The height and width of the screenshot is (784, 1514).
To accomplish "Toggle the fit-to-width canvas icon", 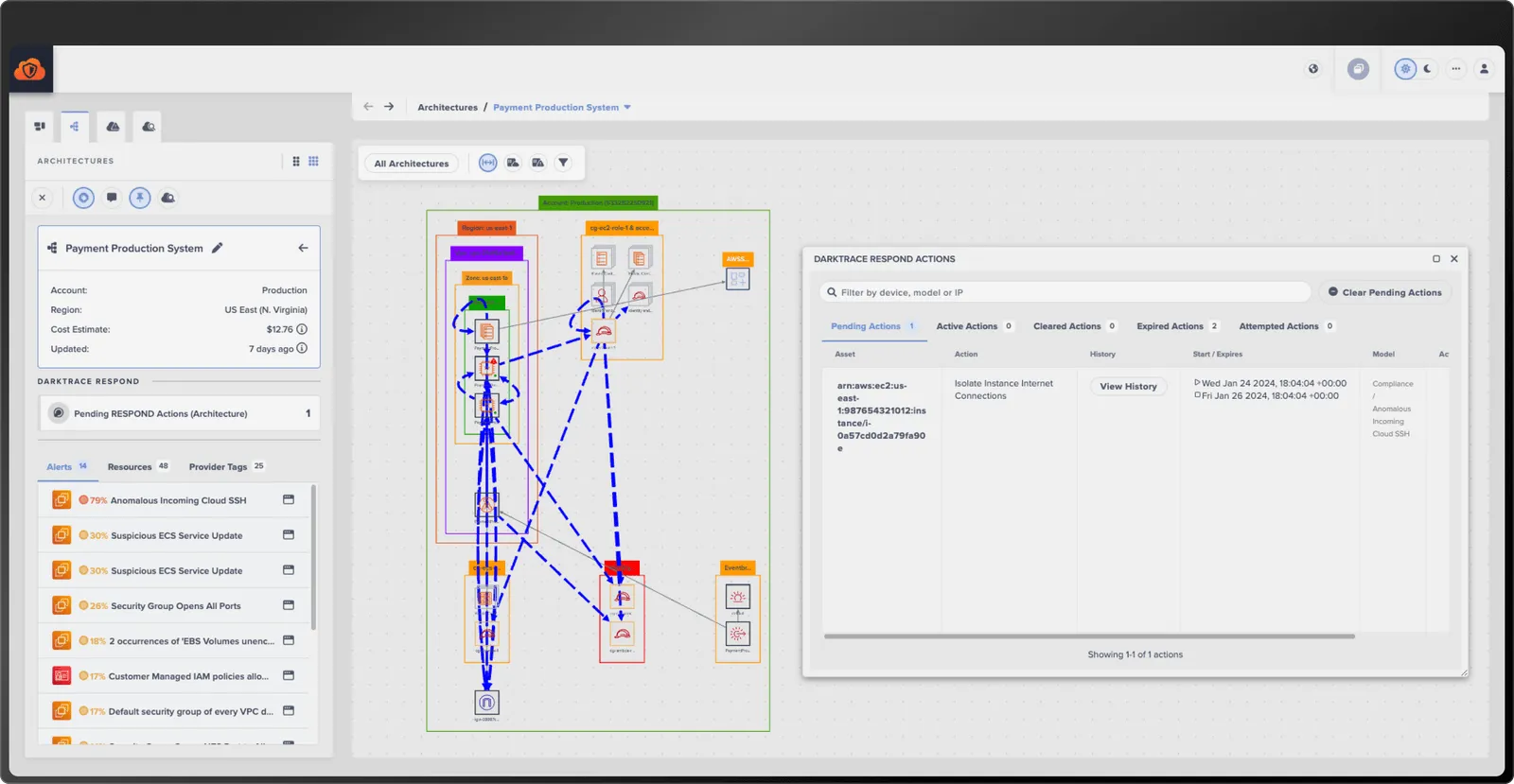I will 487,163.
